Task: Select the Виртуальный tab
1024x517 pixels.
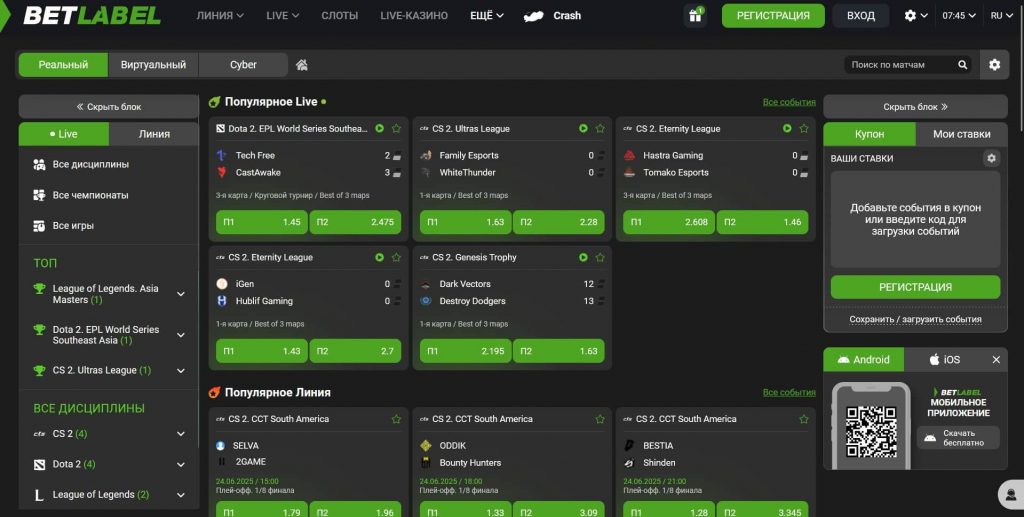Action: click(153, 65)
